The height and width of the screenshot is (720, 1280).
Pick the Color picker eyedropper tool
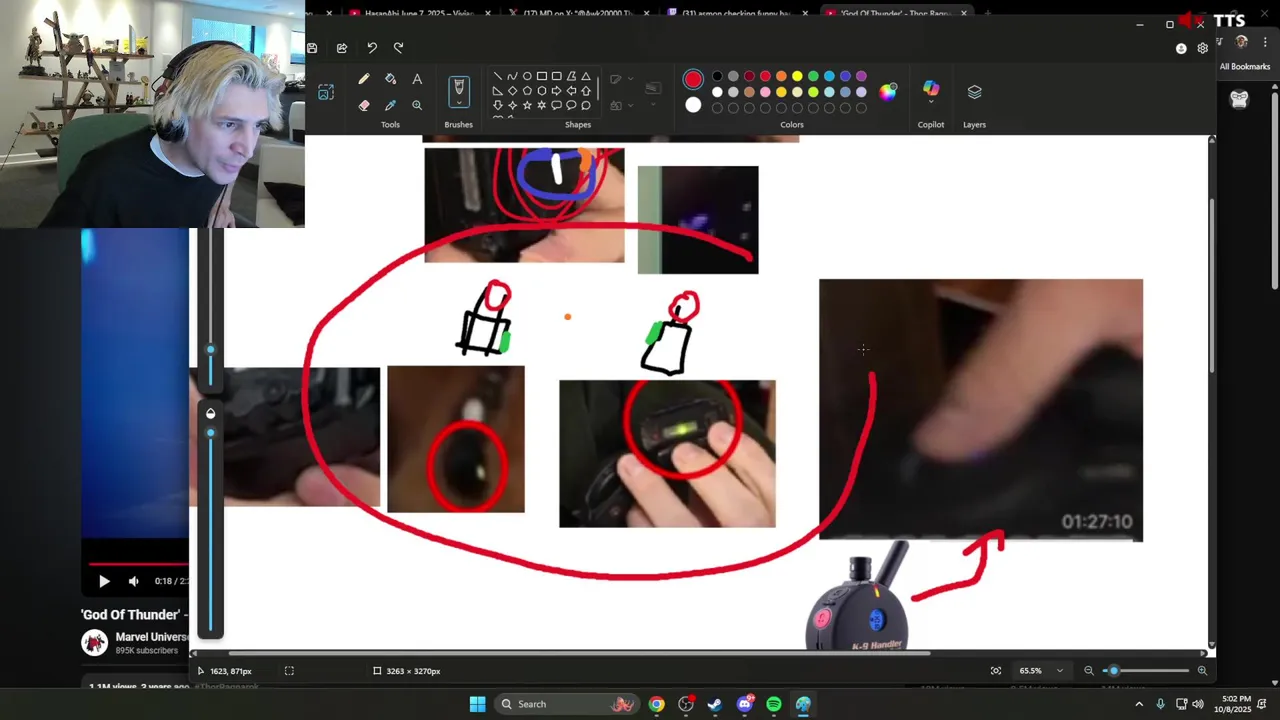[x=390, y=105]
